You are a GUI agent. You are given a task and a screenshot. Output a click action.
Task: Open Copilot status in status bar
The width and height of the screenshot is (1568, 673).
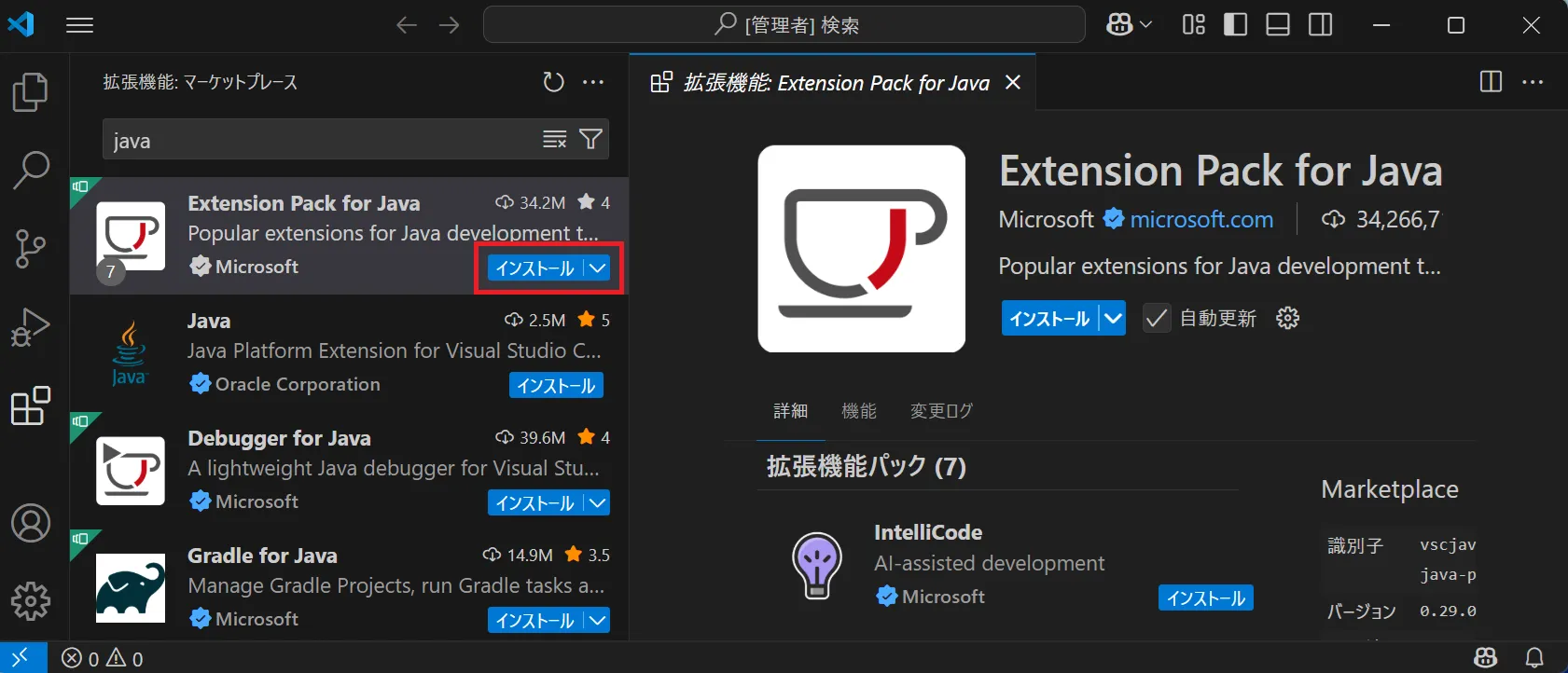point(1486,658)
